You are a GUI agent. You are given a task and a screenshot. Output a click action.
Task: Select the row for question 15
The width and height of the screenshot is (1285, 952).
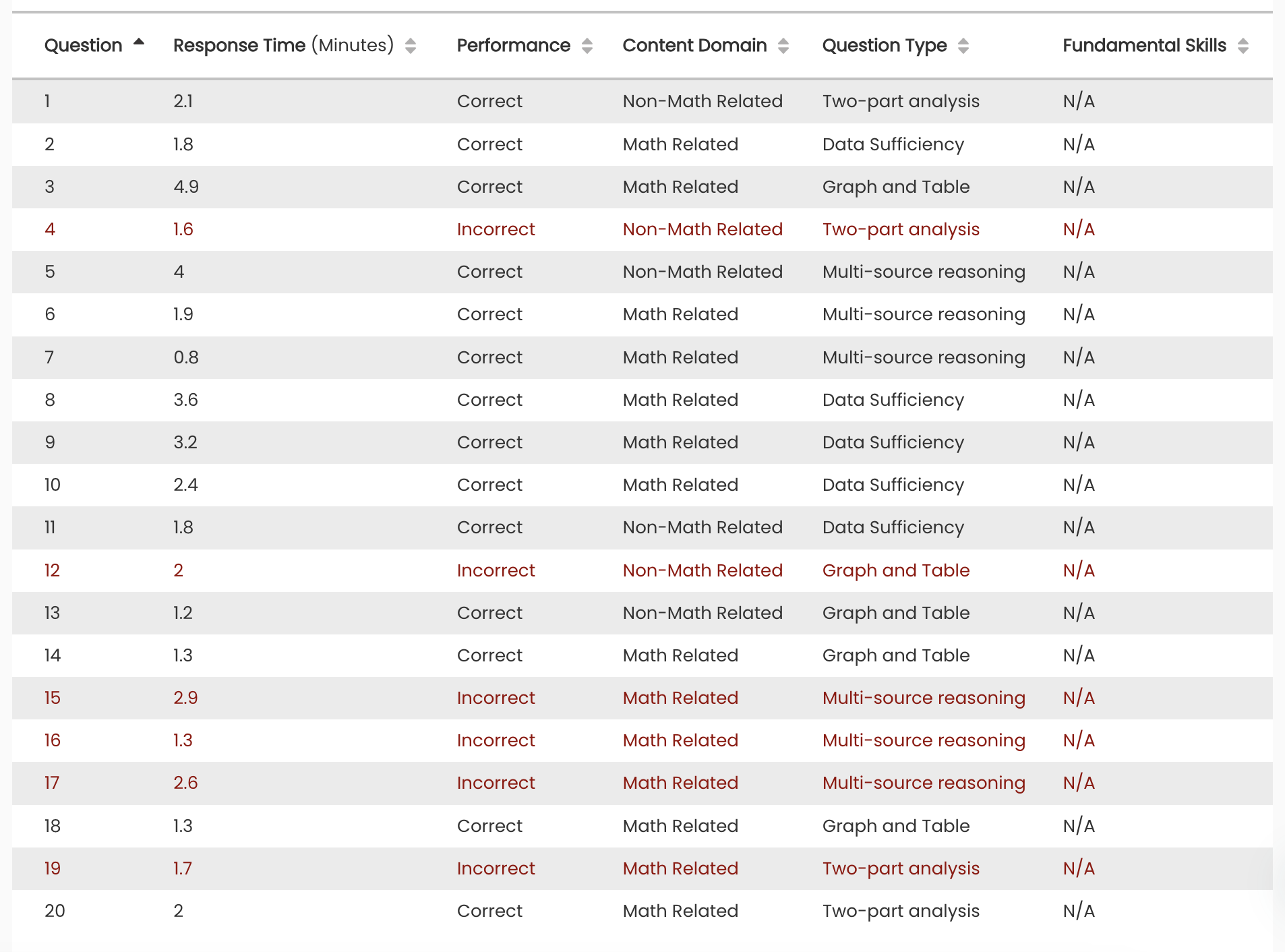[640, 698]
